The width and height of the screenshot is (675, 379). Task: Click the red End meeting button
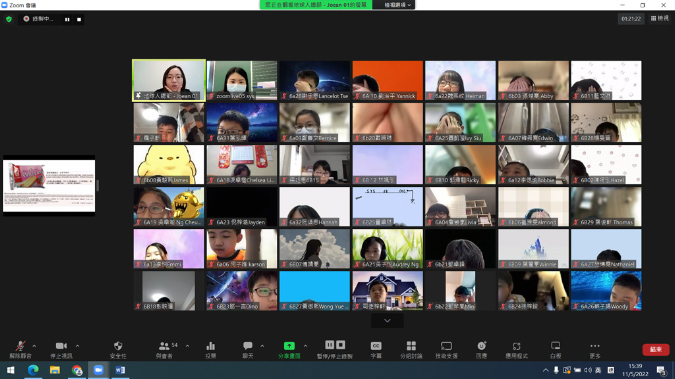pyautogui.click(x=656, y=349)
